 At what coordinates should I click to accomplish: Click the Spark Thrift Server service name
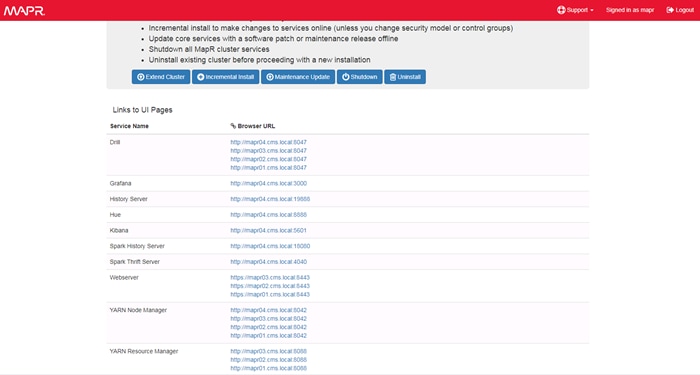click(134, 262)
